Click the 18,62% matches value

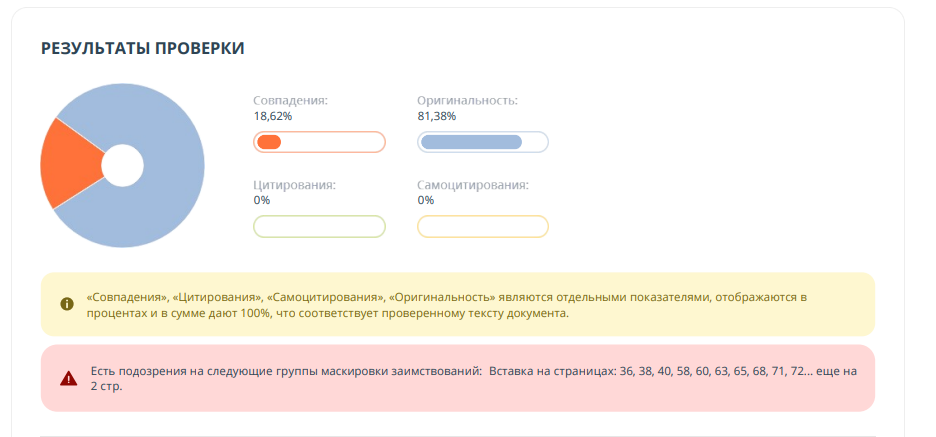click(273, 116)
